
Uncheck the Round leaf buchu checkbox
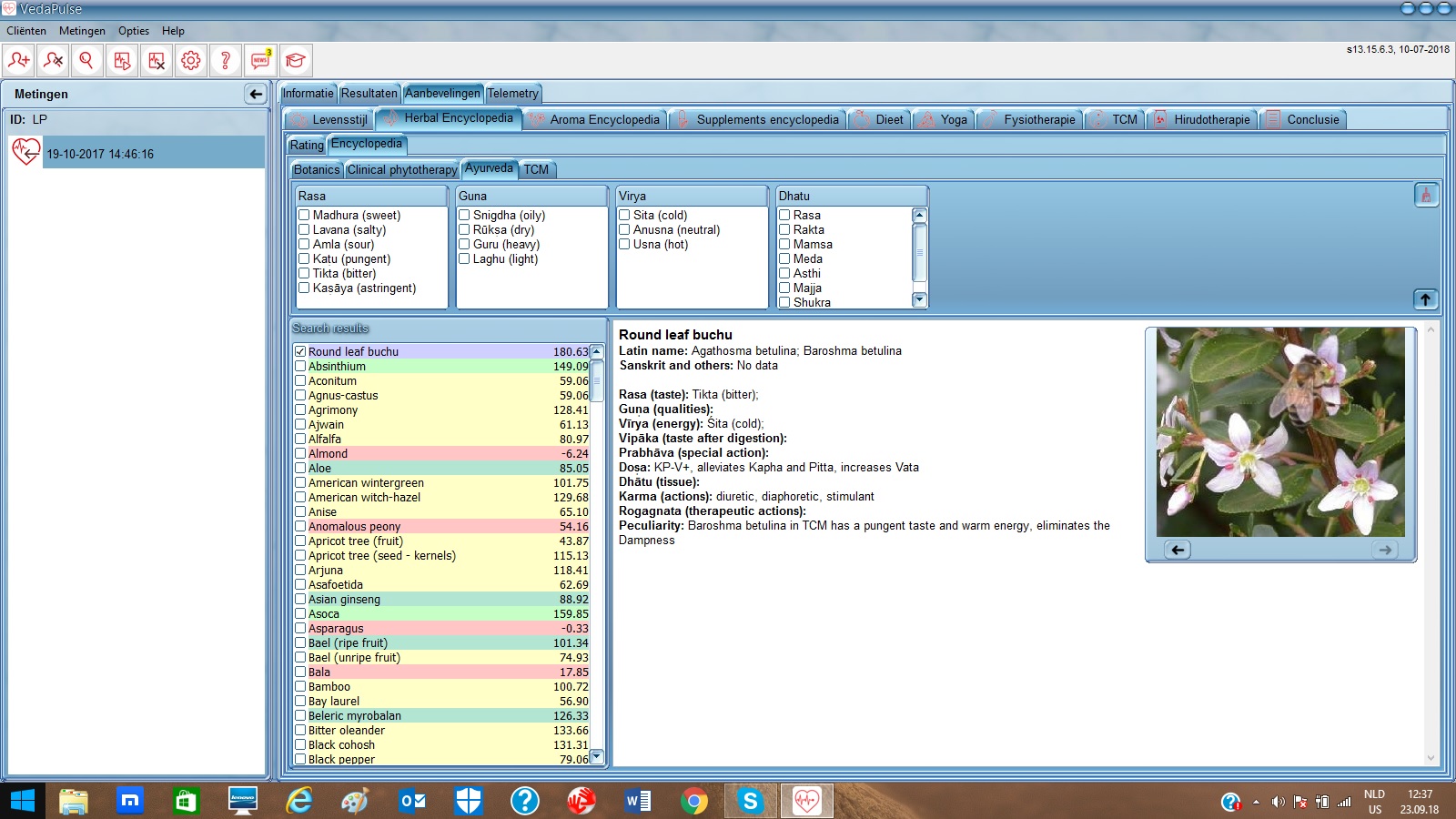(300, 351)
